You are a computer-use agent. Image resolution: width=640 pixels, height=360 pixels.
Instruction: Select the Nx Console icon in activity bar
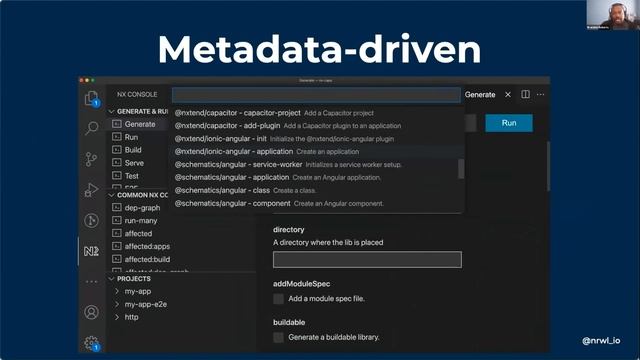click(91, 251)
